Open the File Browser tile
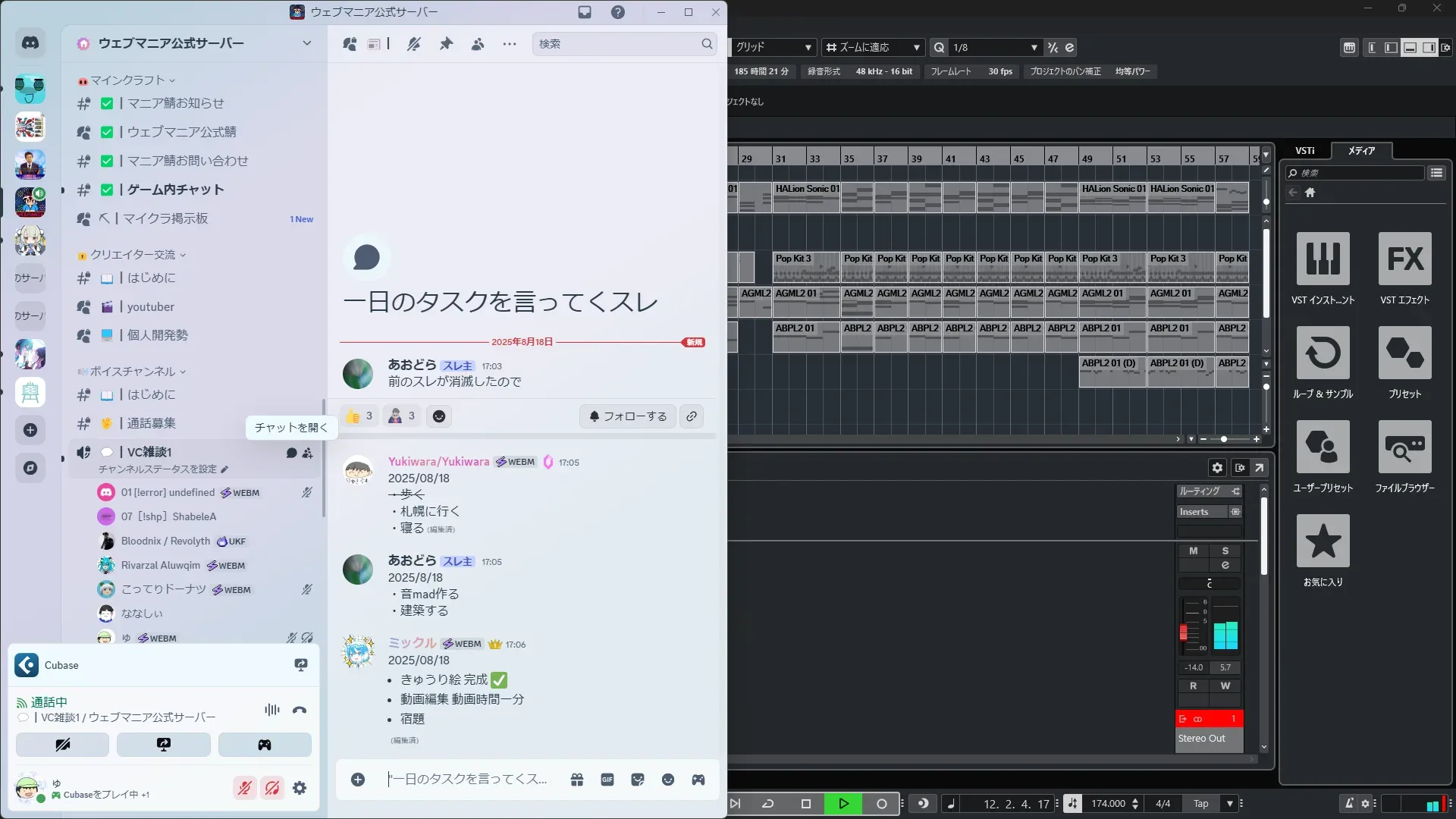The width and height of the screenshot is (1456, 819). click(x=1404, y=447)
